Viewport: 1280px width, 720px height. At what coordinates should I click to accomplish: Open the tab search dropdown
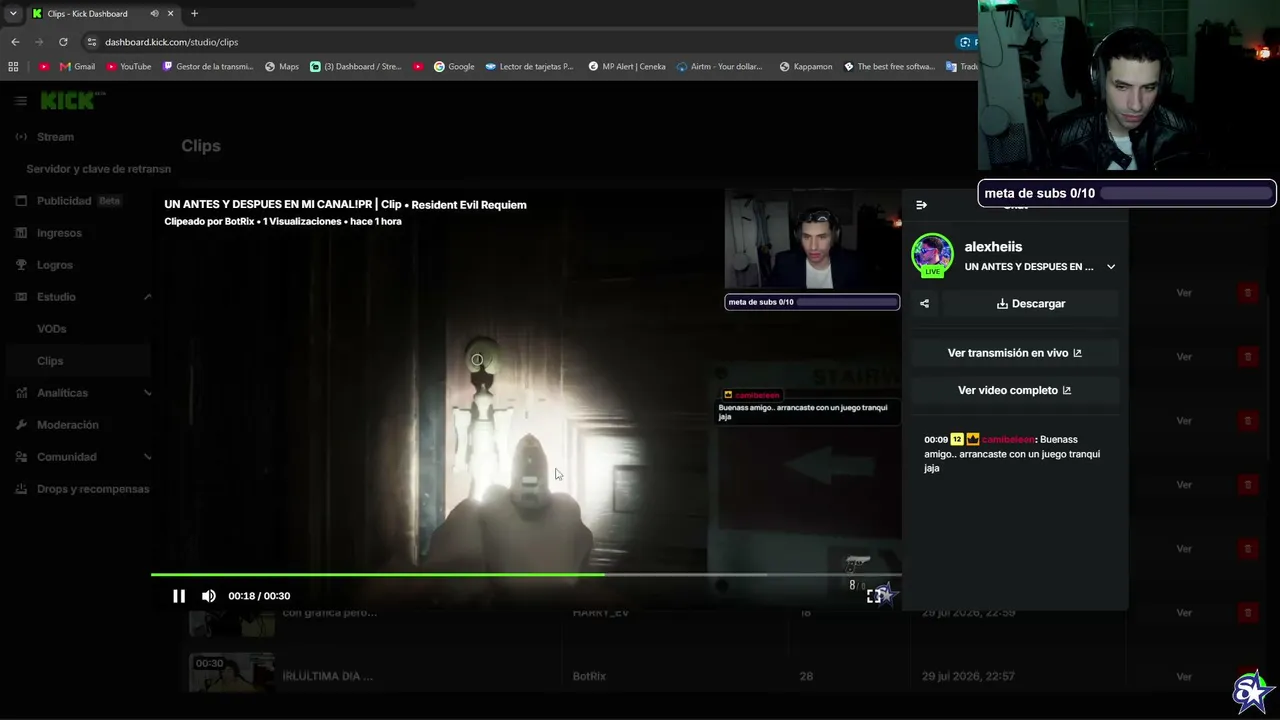[x=13, y=14]
